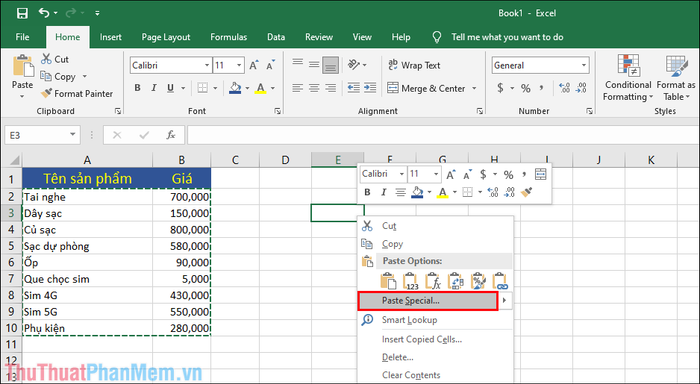
Task: Click the Paste clipboard icon in ribbon
Action: 23,66
